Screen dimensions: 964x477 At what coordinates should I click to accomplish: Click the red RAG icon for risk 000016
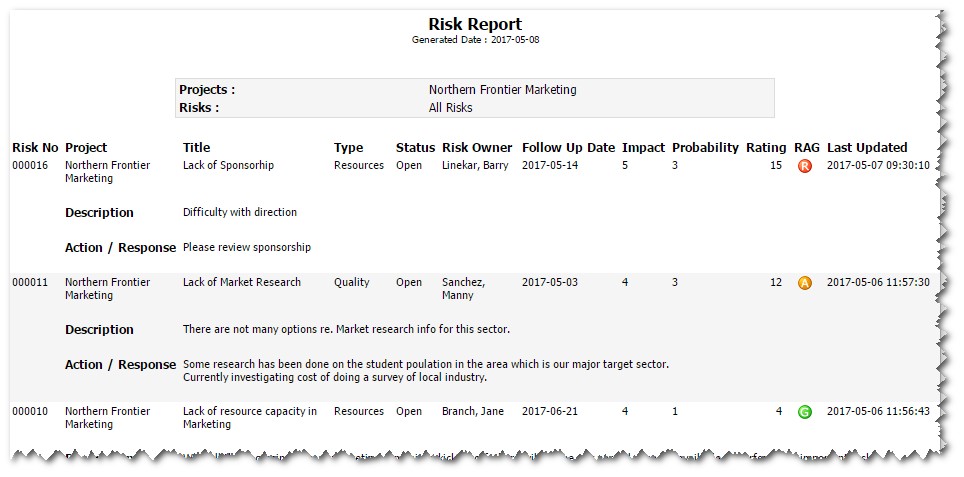point(804,166)
